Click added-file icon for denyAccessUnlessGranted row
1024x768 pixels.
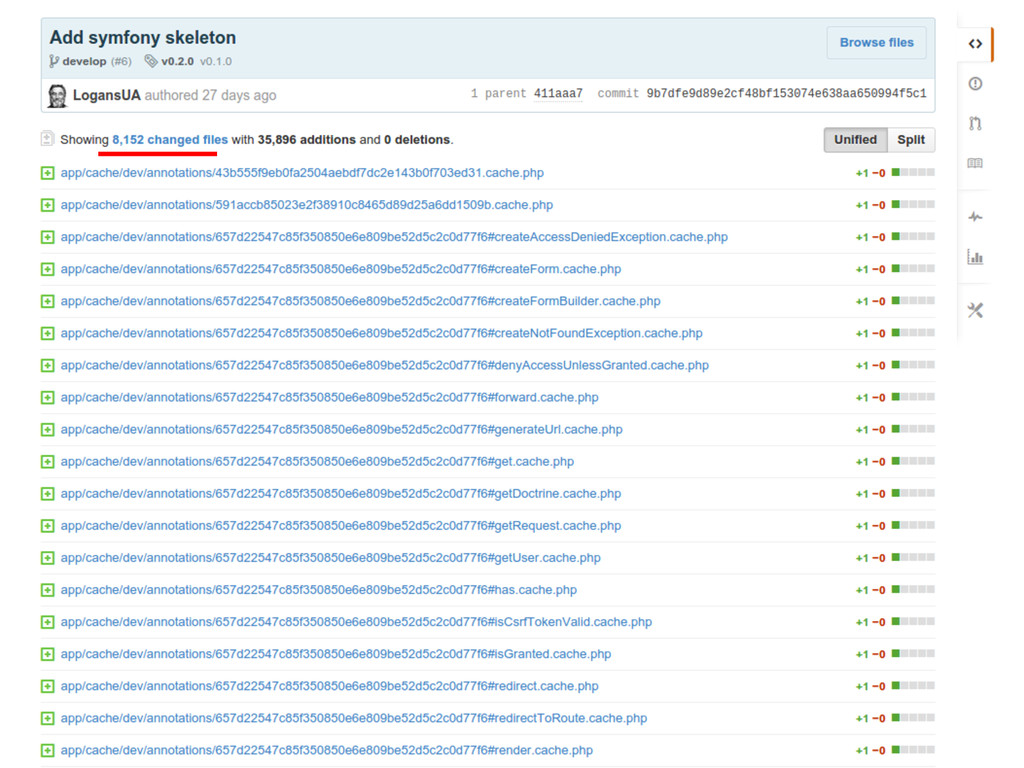click(48, 365)
